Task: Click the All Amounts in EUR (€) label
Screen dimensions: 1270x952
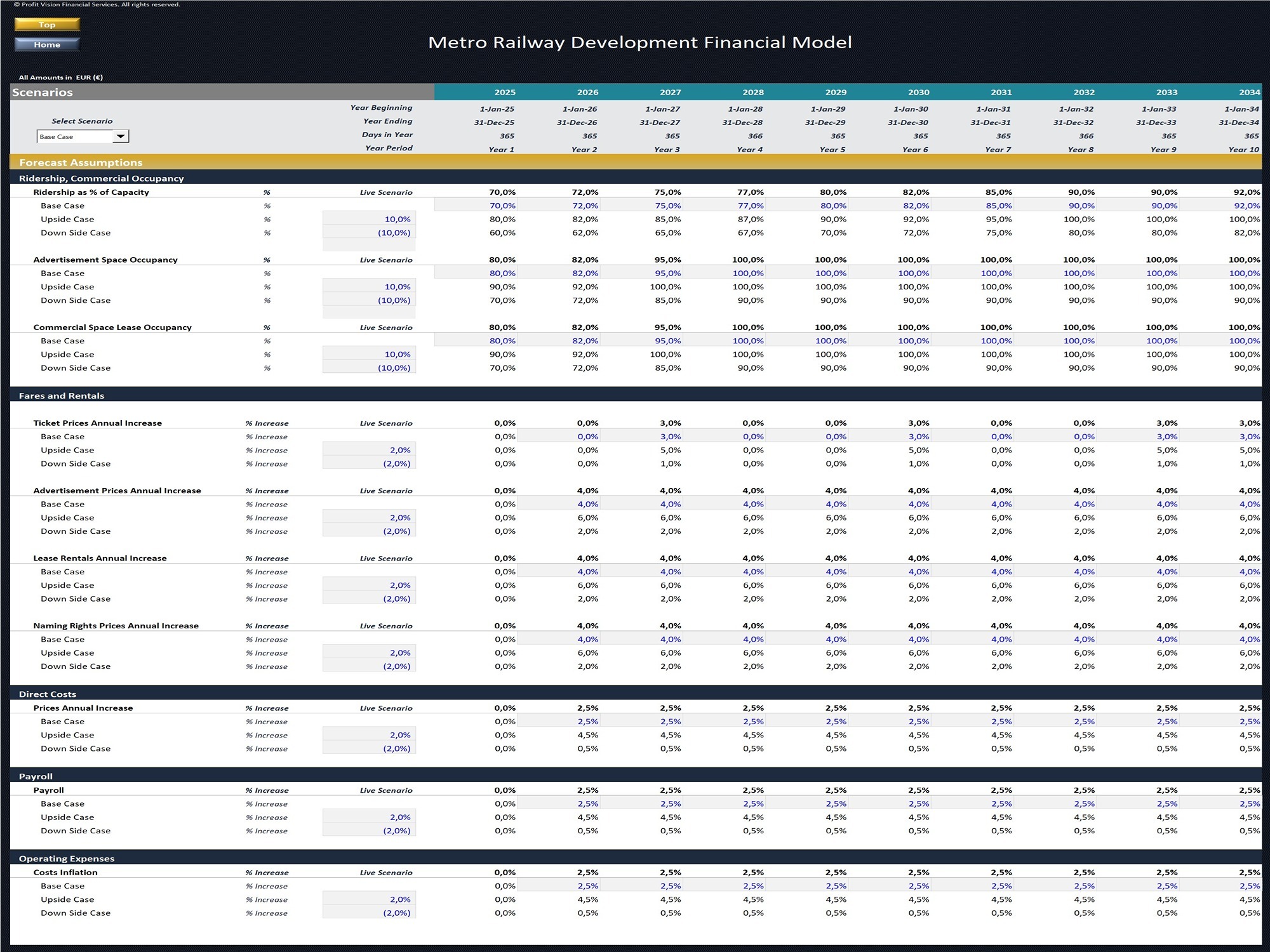Action: 61,77
